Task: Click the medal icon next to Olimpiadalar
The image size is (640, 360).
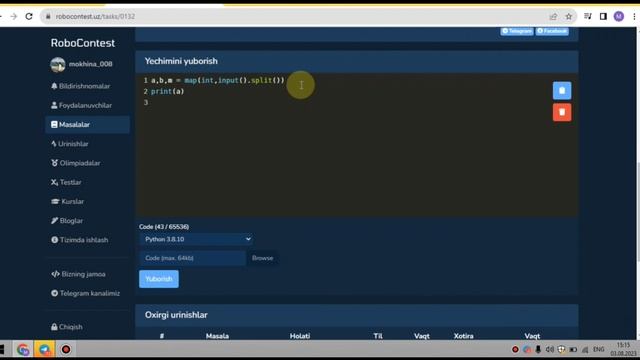Action: pyautogui.click(x=54, y=163)
